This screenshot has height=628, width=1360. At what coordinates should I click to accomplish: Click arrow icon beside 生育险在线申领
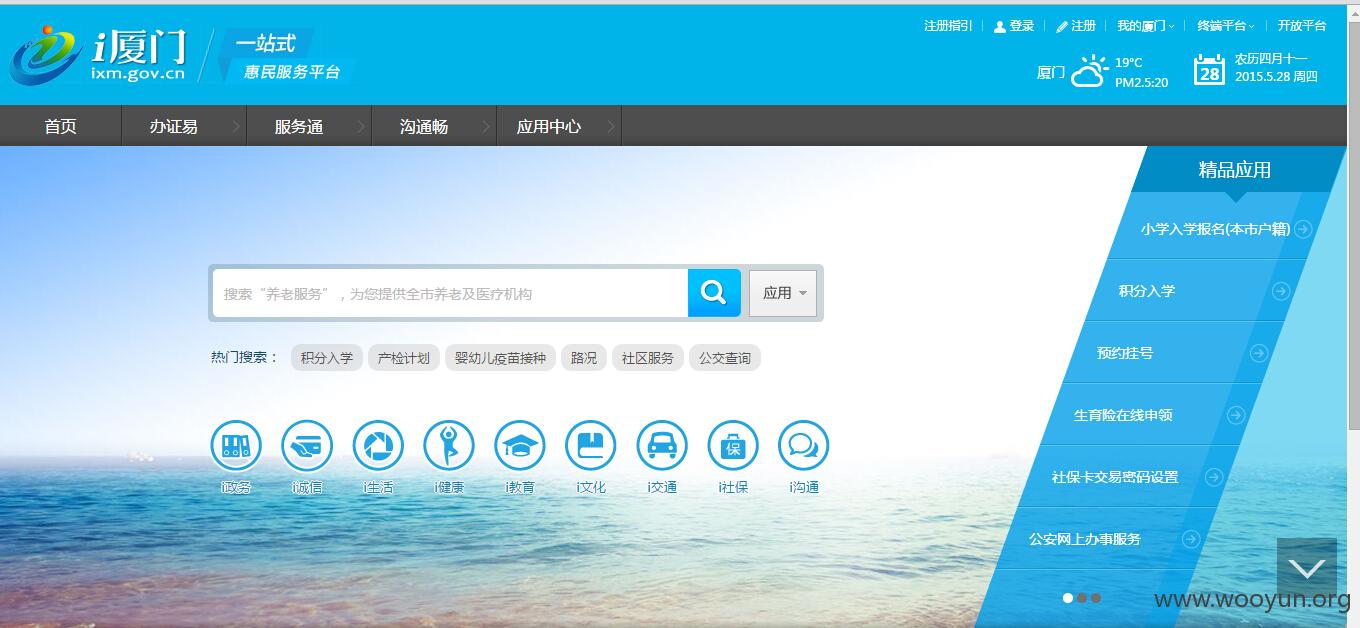(x=1236, y=415)
